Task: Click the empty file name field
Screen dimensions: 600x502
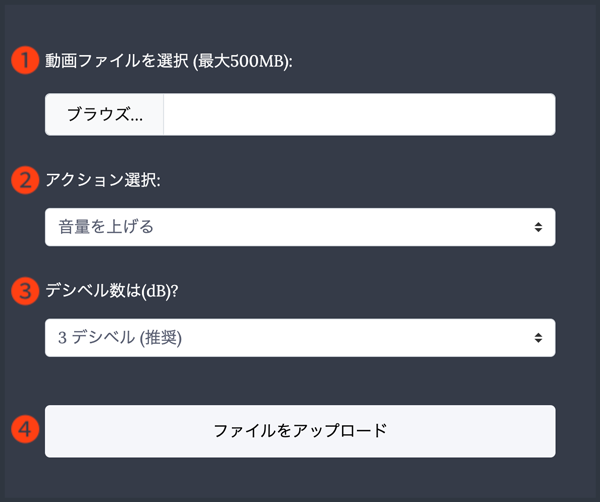Action: coord(358,114)
